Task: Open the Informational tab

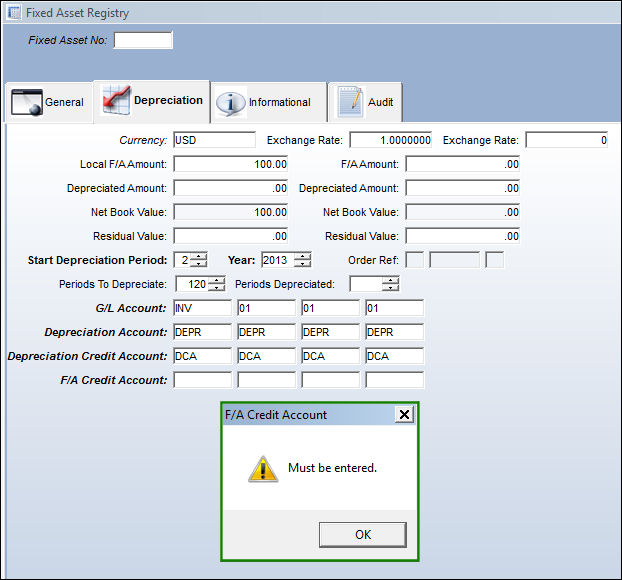Action: [269, 102]
